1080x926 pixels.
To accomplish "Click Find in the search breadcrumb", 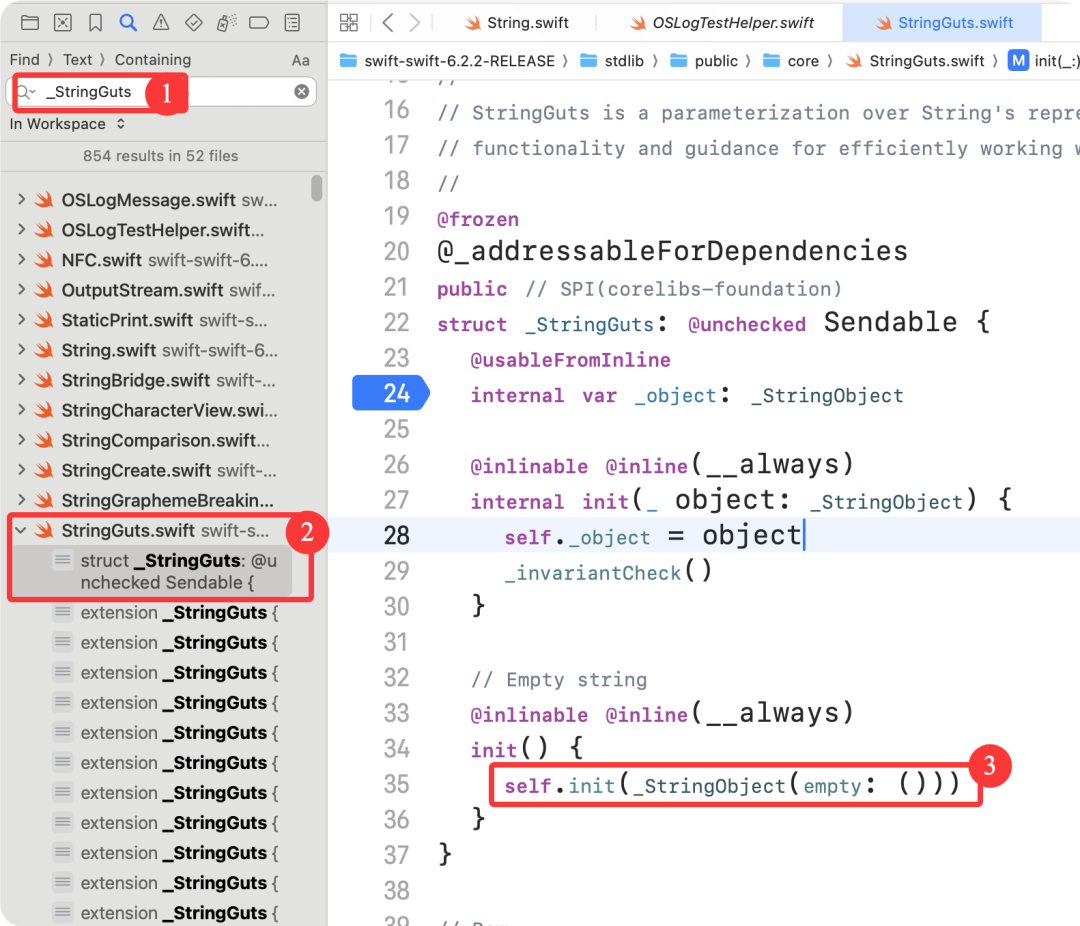I will pos(25,60).
